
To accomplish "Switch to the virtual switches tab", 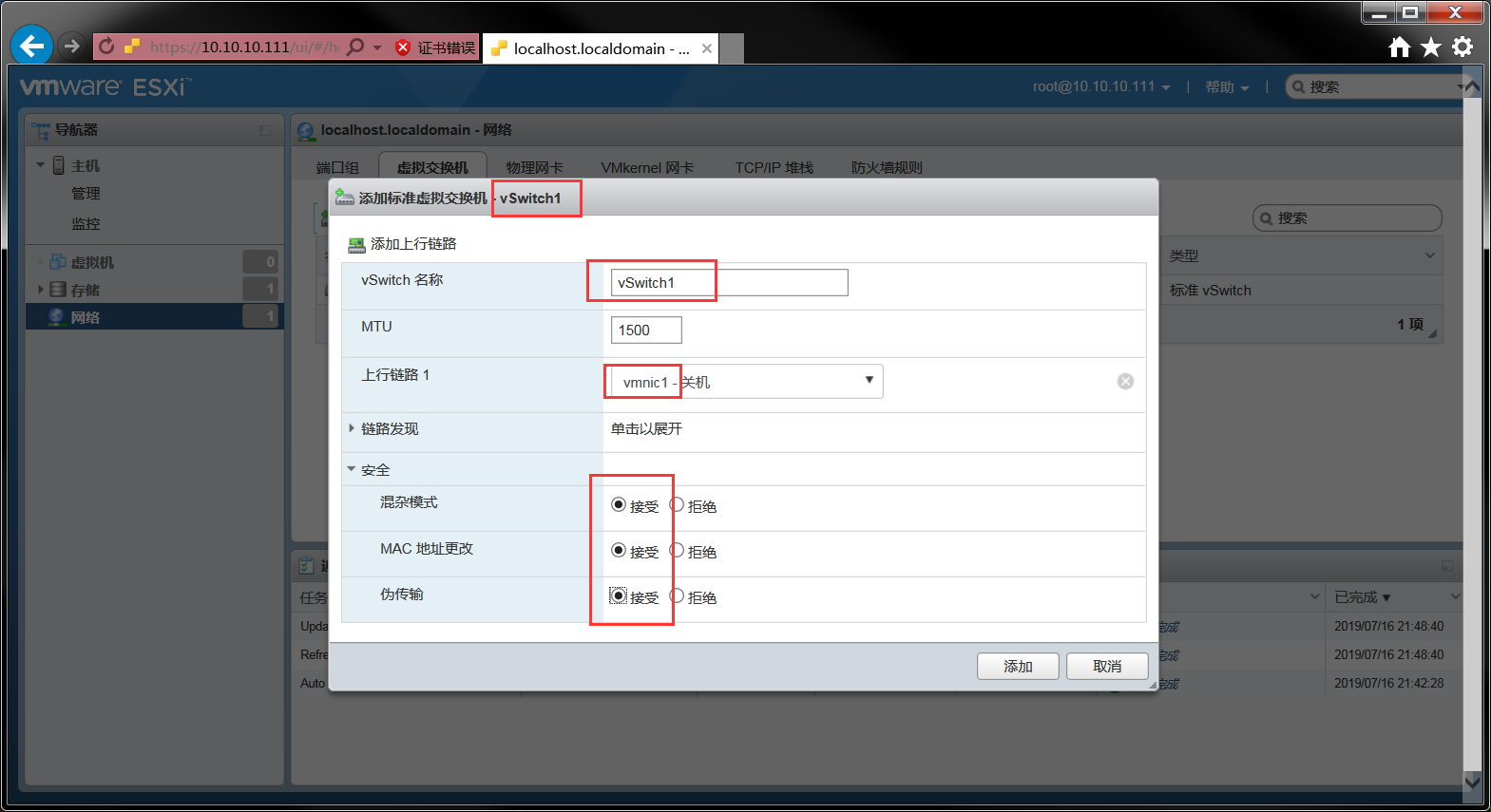I will 432,167.
